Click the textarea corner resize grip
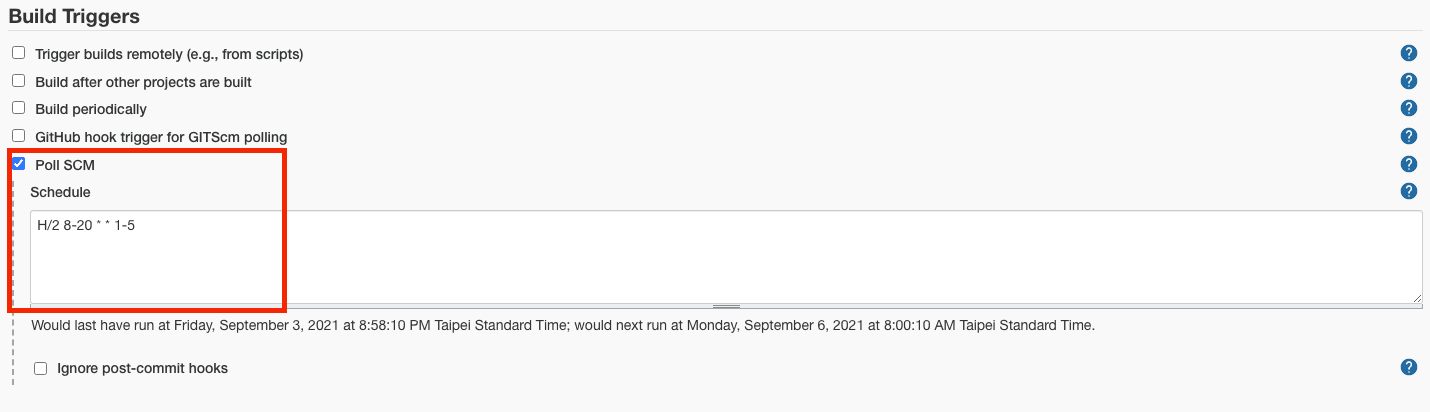The image size is (1430, 412). pos(1416,297)
